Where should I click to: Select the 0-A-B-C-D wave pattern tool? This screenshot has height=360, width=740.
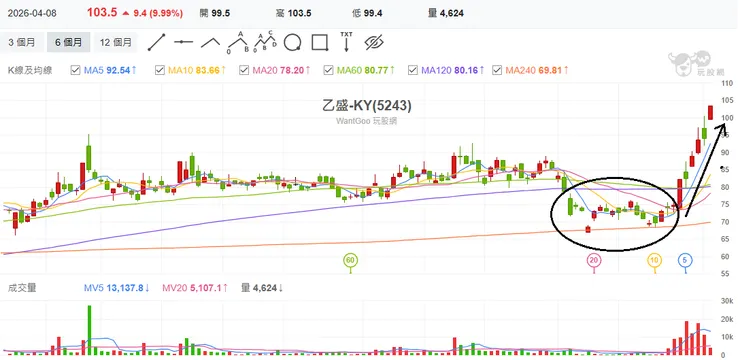click(265, 42)
